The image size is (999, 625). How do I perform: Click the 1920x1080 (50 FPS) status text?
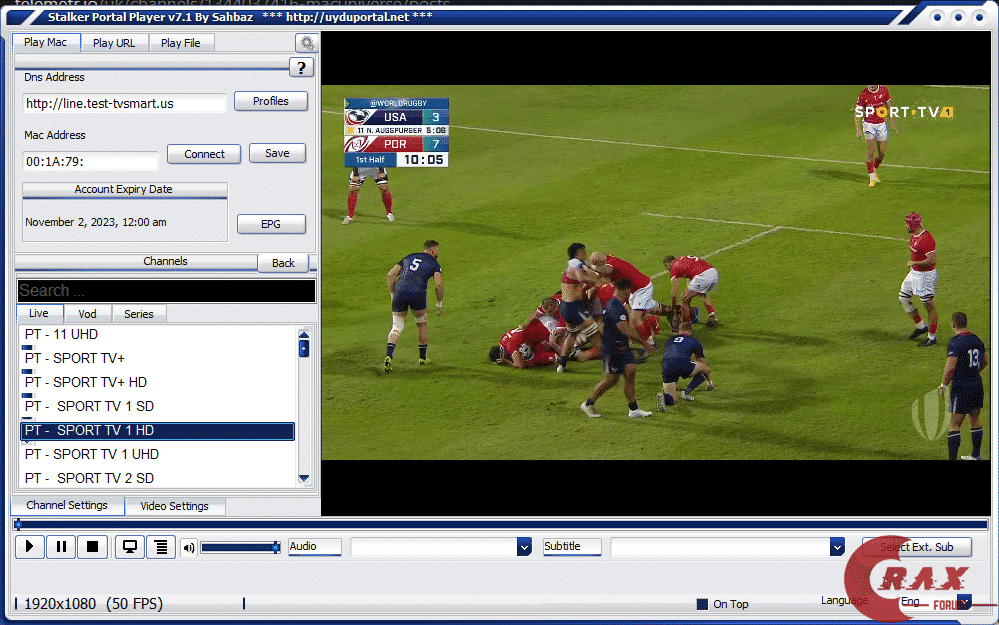coord(93,604)
